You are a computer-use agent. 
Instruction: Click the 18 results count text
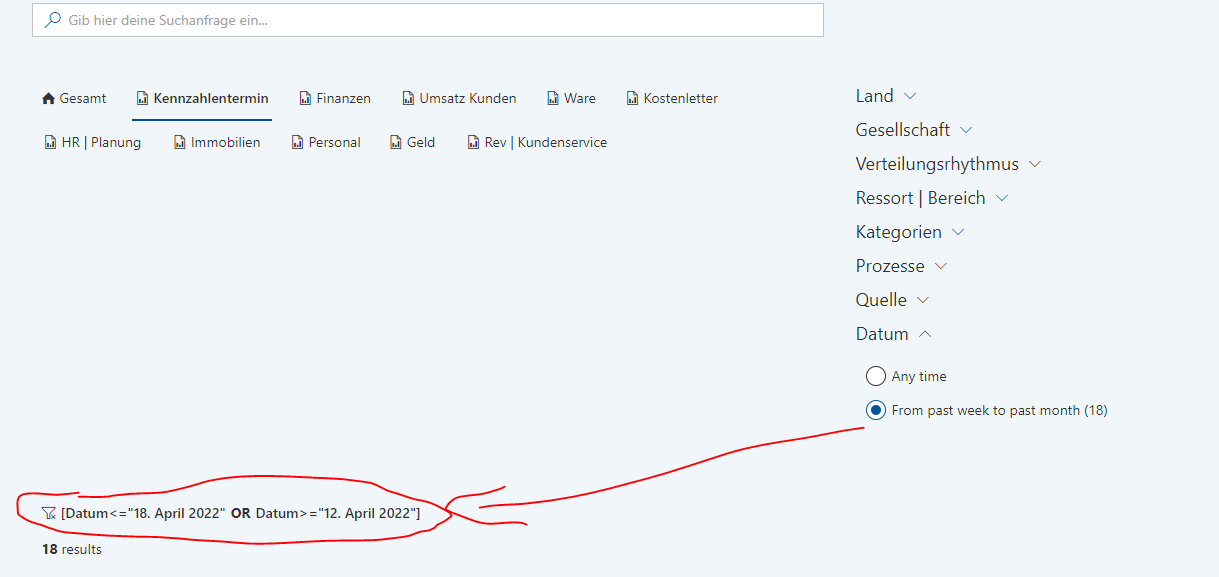71,549
